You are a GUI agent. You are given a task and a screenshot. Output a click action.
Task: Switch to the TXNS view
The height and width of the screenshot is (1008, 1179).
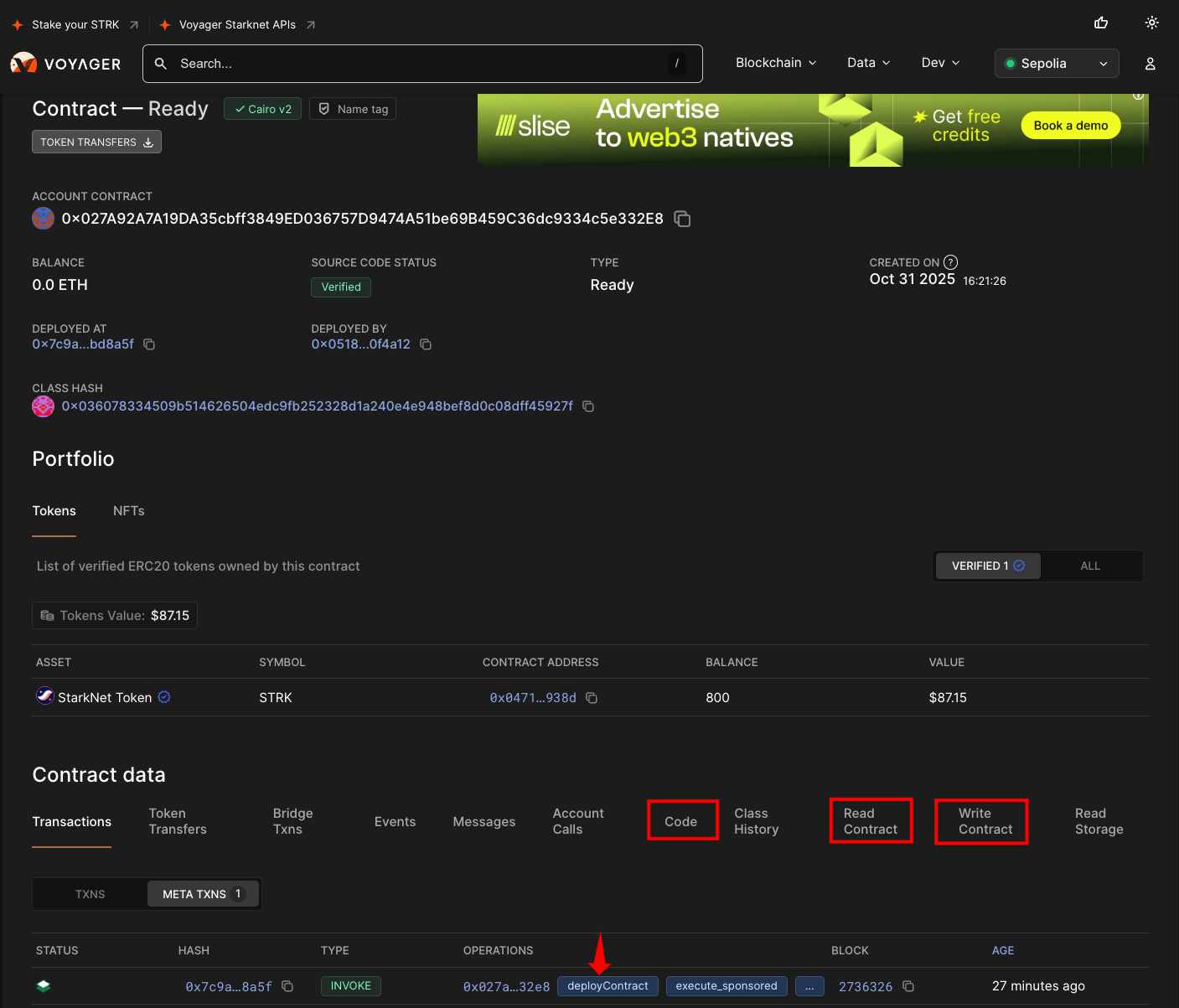[x=90, y=894]
